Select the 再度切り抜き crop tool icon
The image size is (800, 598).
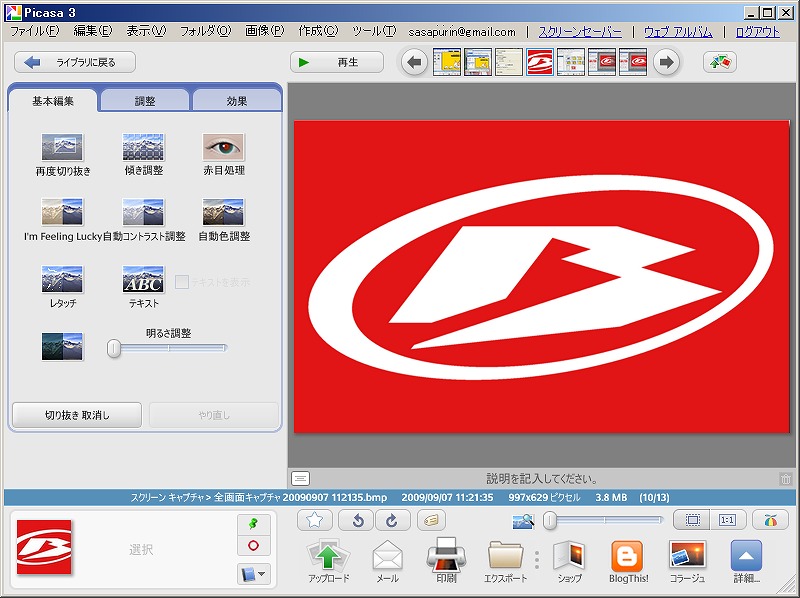point(62,147)
